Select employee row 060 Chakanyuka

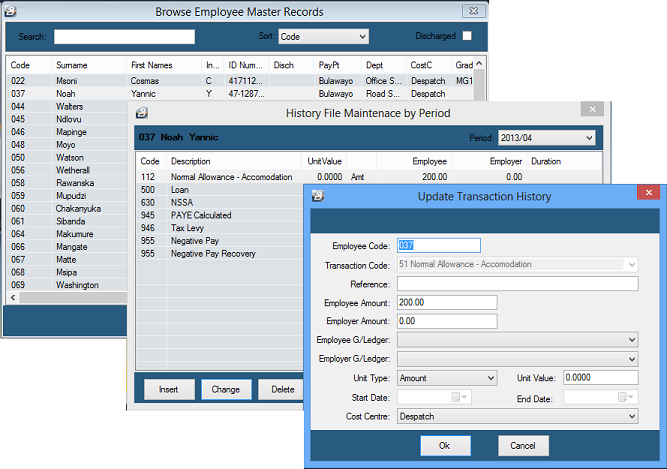67,208
